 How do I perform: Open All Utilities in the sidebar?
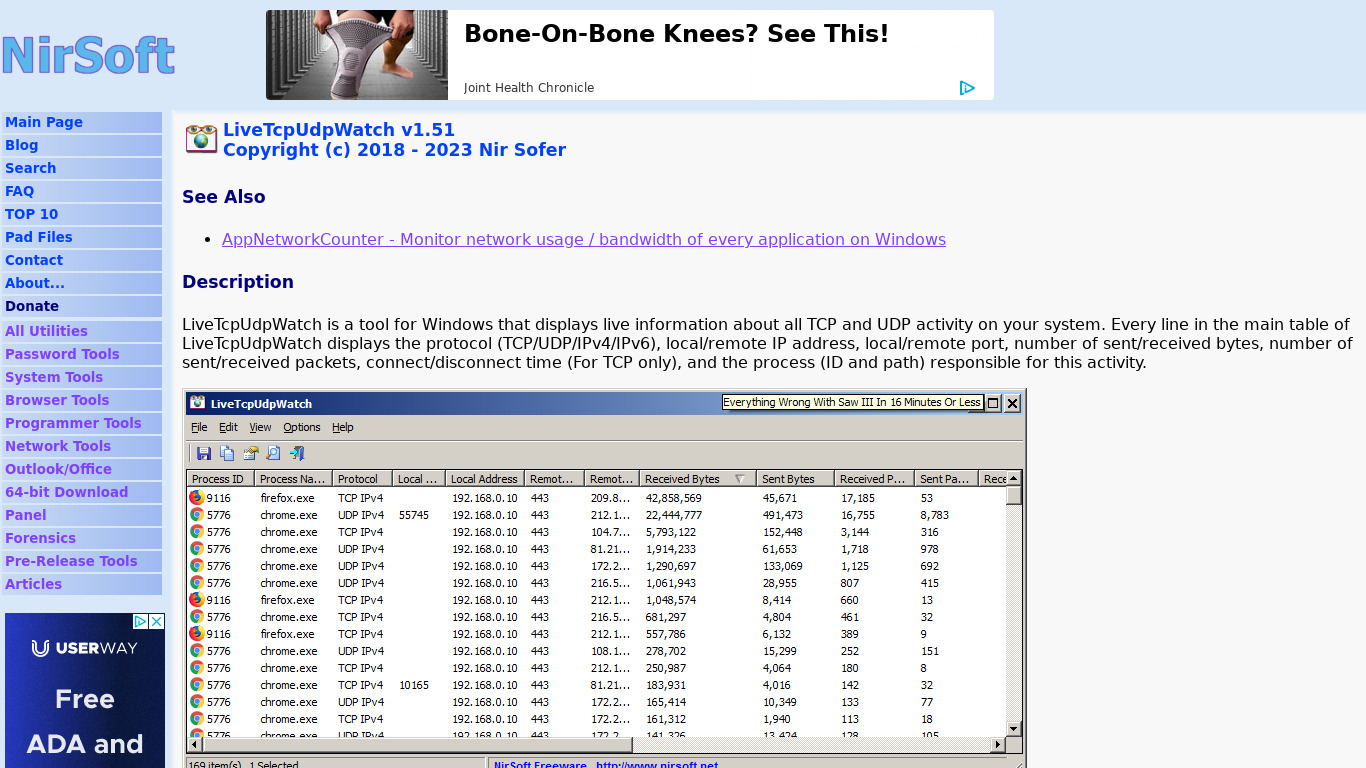point(46,331)
